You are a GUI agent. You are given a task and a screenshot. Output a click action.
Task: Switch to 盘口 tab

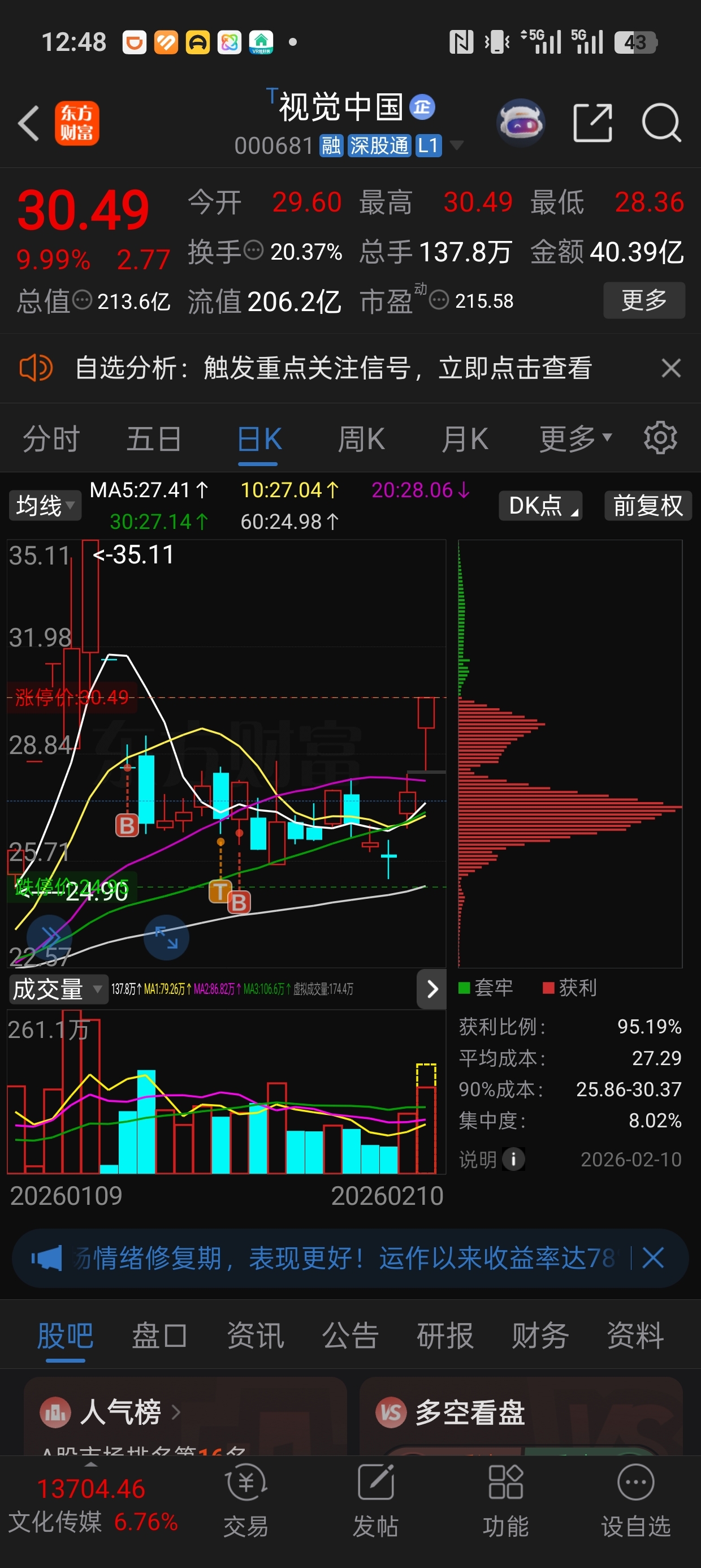click(159, 1336)
